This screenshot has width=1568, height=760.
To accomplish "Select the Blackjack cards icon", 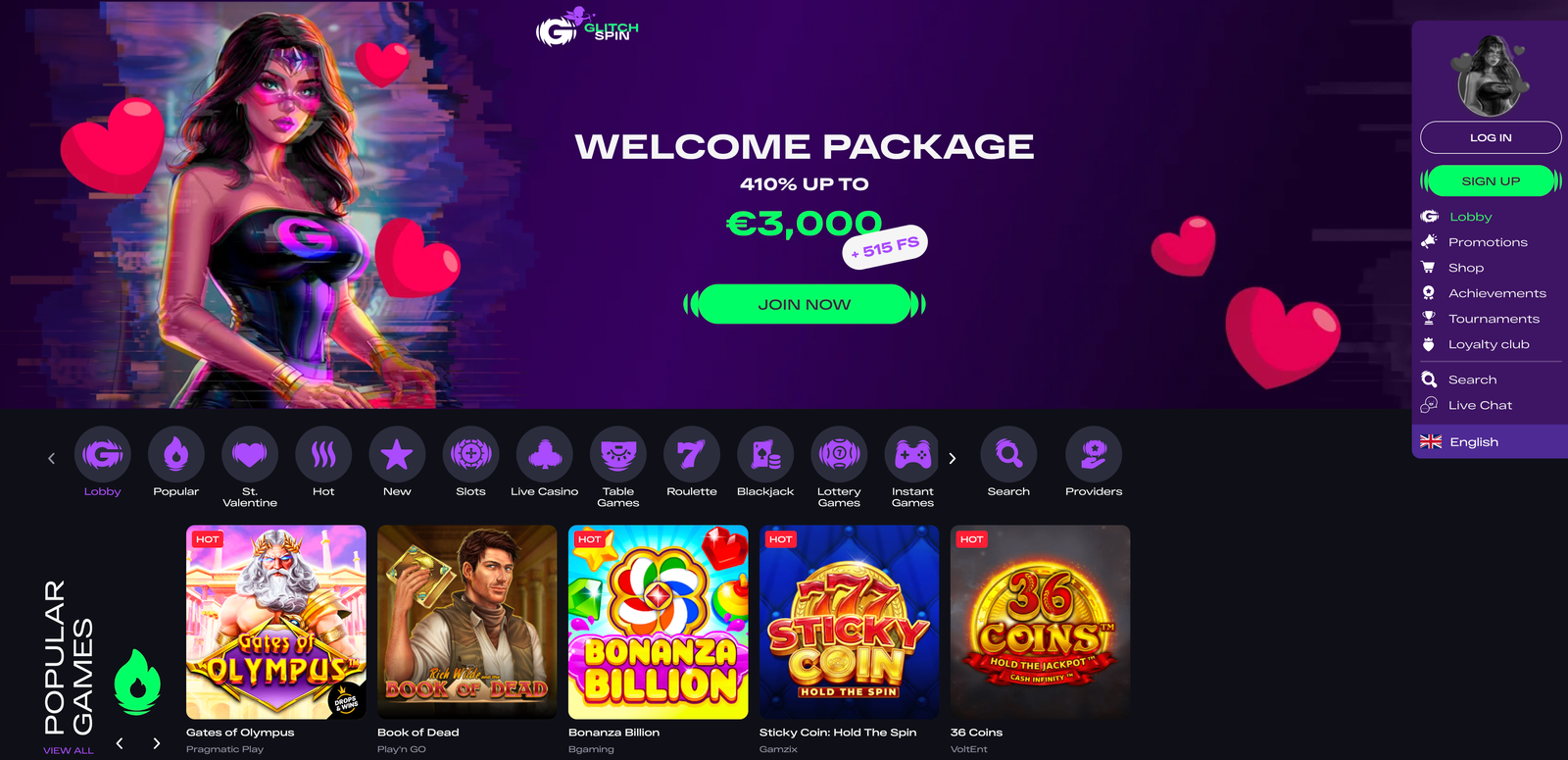I will (765, 454).
